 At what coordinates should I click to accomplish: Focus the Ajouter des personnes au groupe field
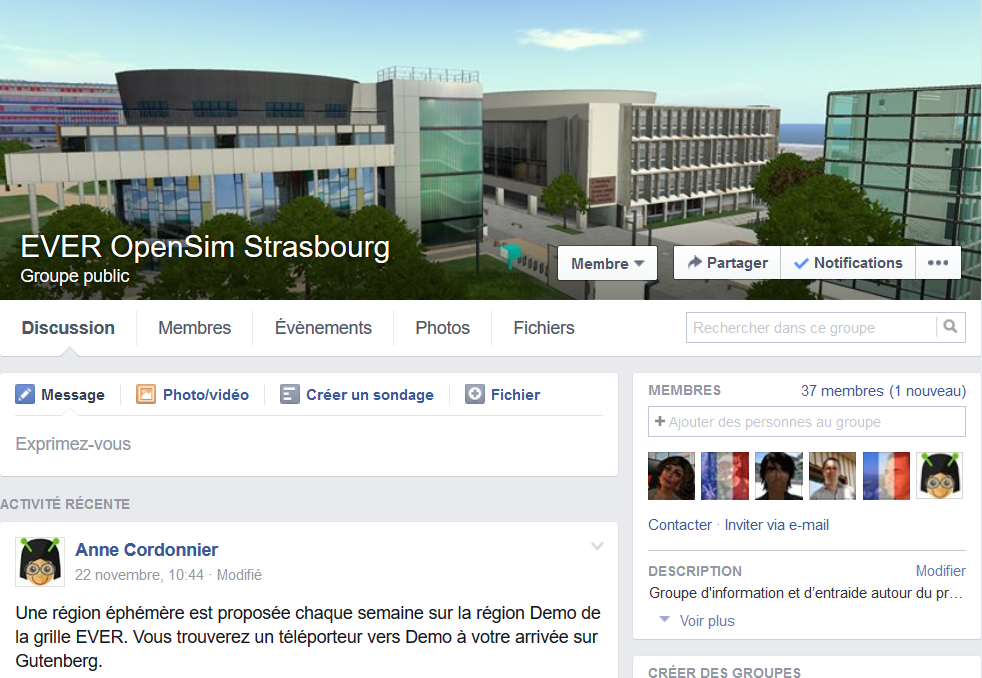coord(807,421)
